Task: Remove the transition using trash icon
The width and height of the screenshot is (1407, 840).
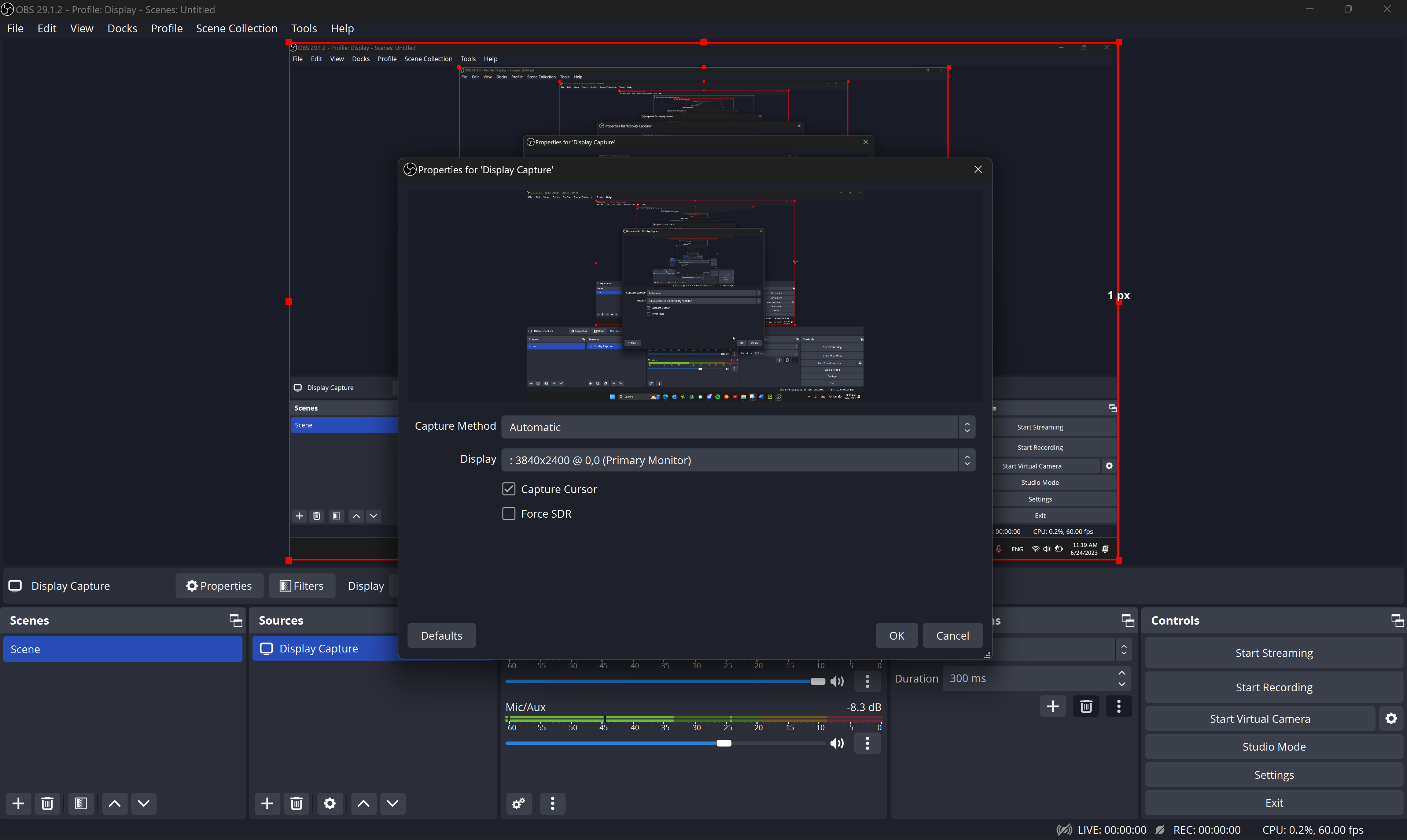Action: [1086, 706]
